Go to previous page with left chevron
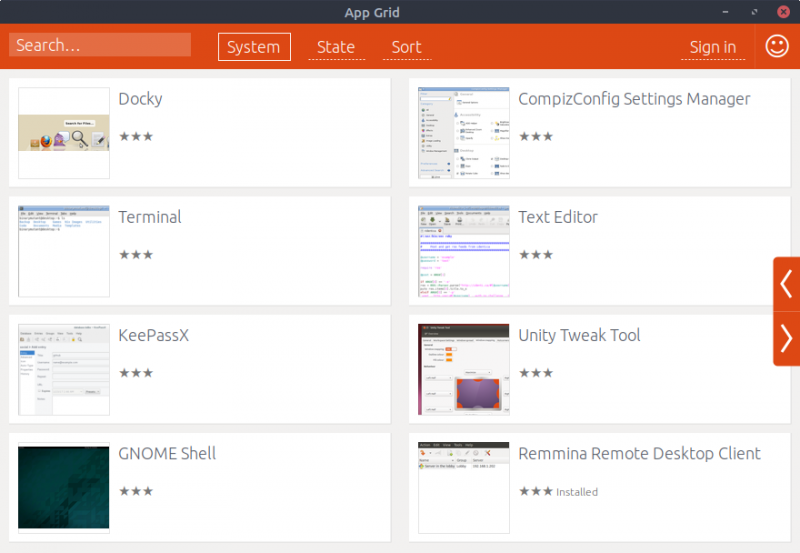Image resolution: width=800 pixels, height=553 pixels. (786, 283)
